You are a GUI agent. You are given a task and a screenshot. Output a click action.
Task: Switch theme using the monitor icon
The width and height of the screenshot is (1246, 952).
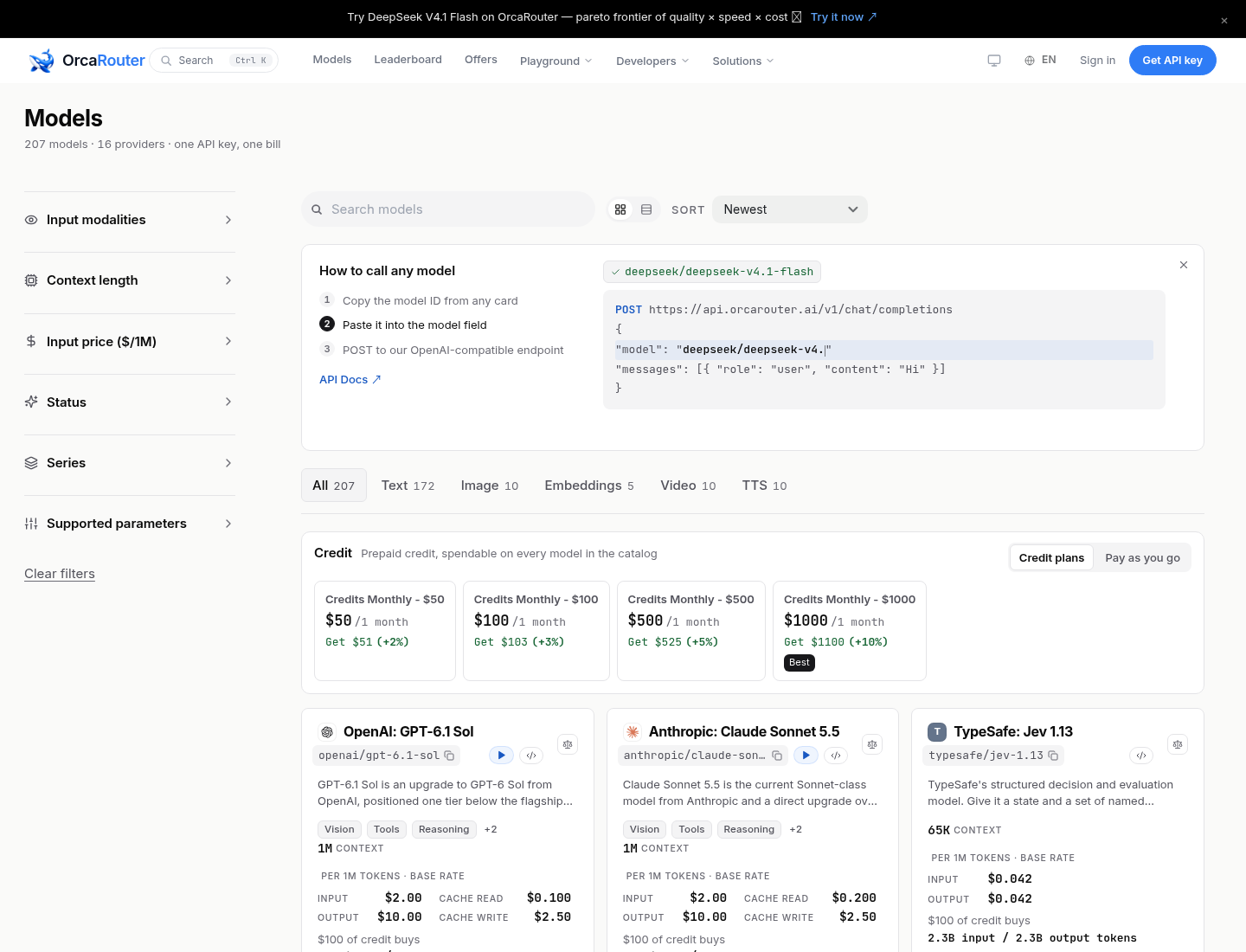click(994, 61)
